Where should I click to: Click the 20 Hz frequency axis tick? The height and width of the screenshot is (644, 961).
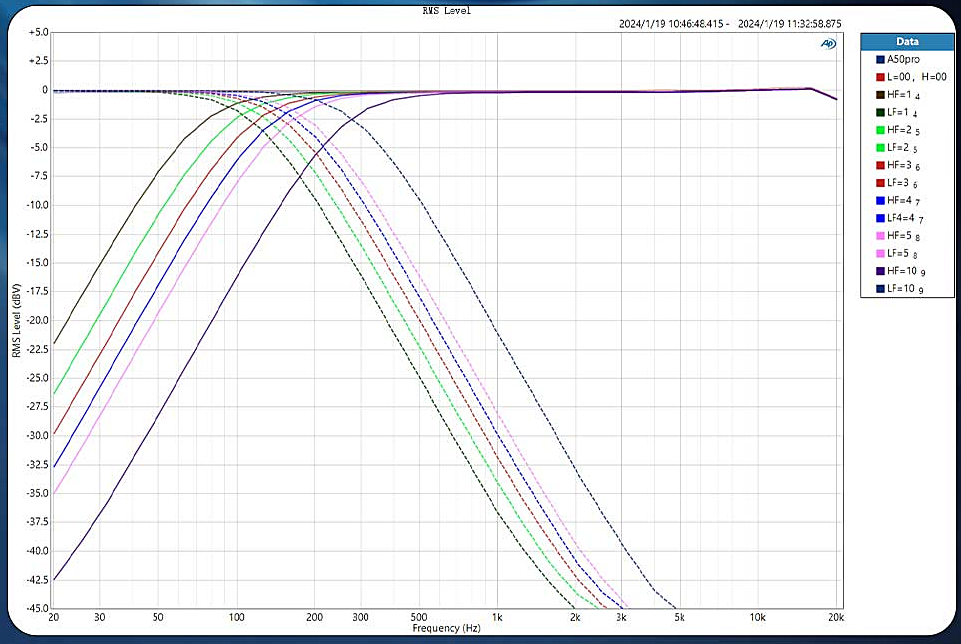point(54,618)
